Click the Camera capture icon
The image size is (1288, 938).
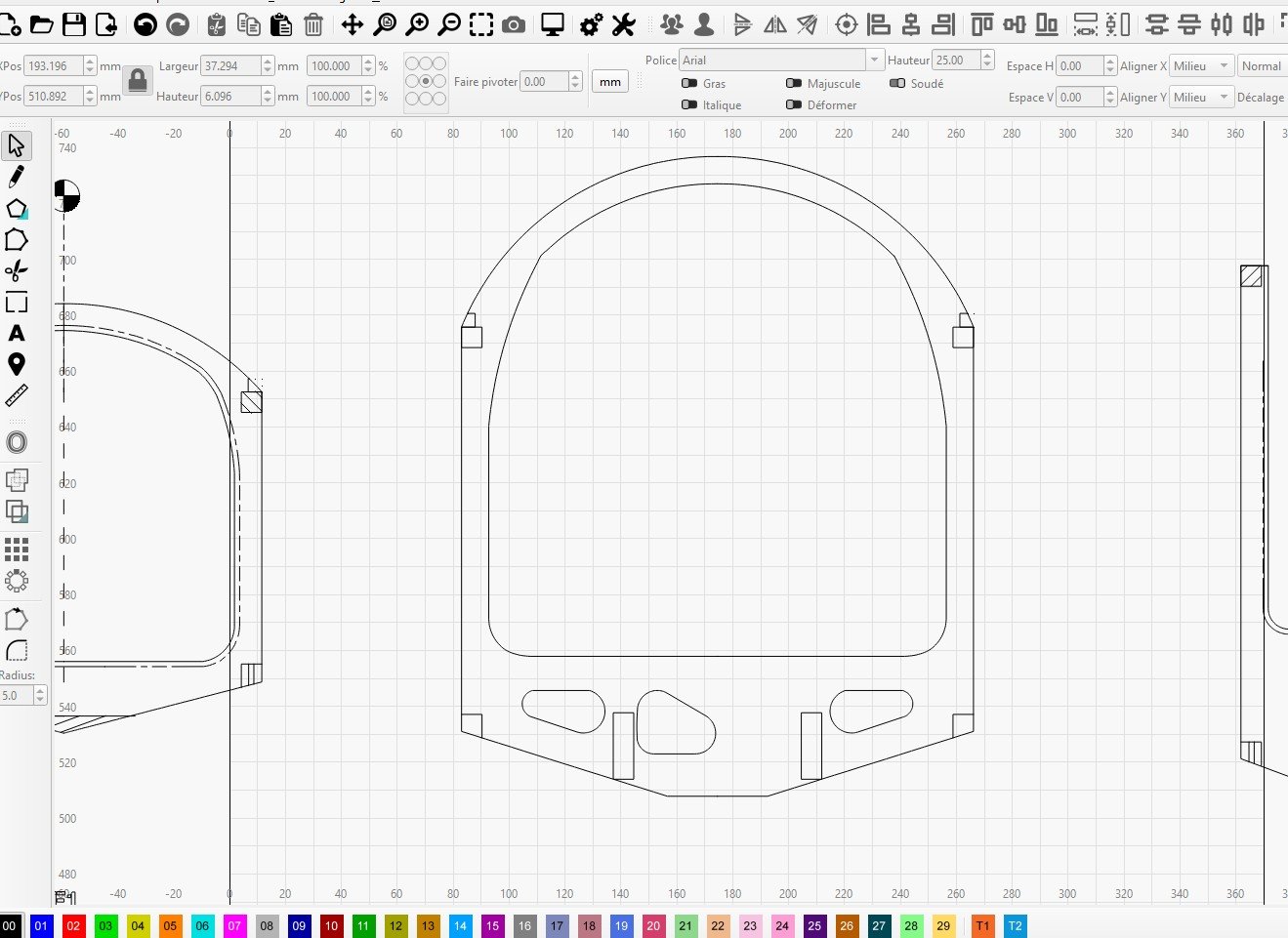[514, 24]
